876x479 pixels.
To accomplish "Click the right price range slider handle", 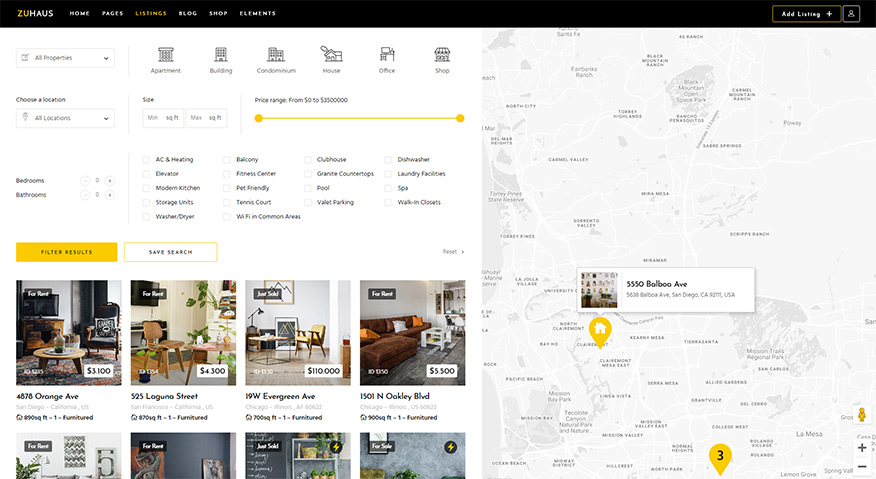I will 460,118.
